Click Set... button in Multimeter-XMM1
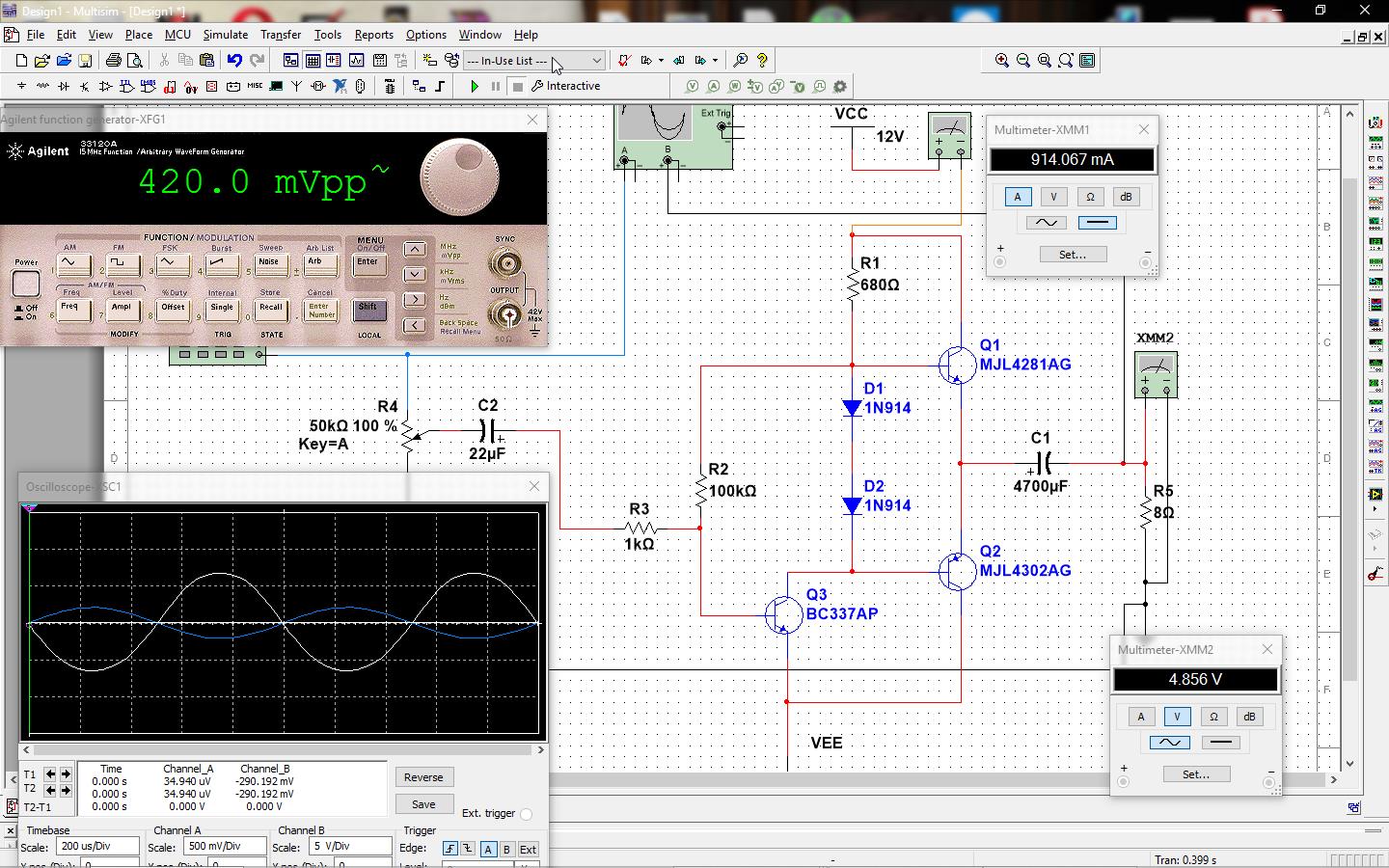The width and height of the screenshot is (1389, 868). coord(1073,255)
